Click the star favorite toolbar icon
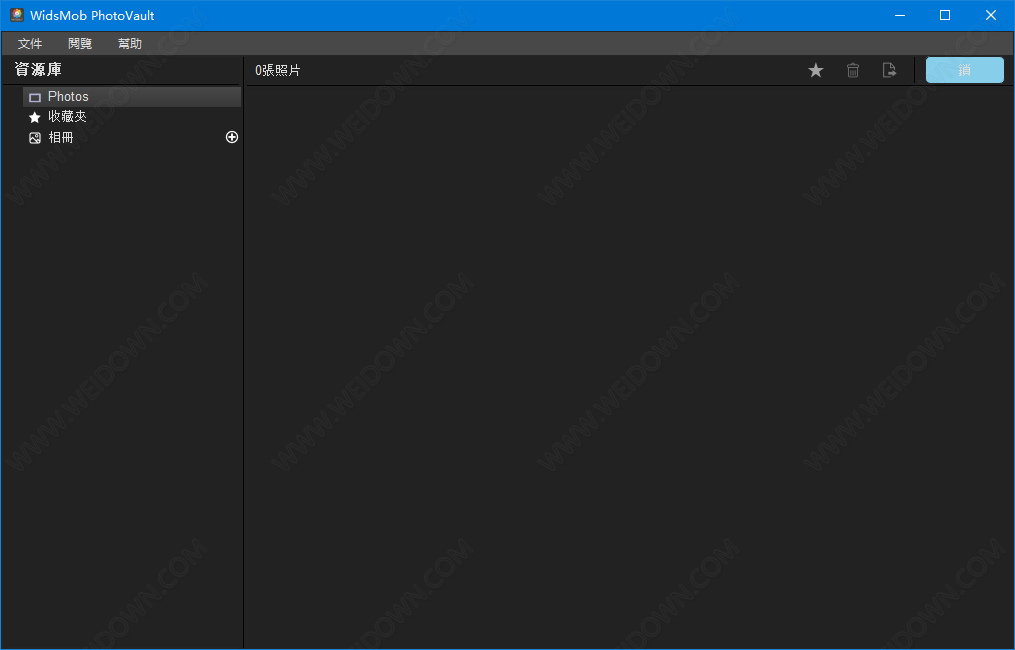The height and width of the screenshot is (650, 1015). 816,71
